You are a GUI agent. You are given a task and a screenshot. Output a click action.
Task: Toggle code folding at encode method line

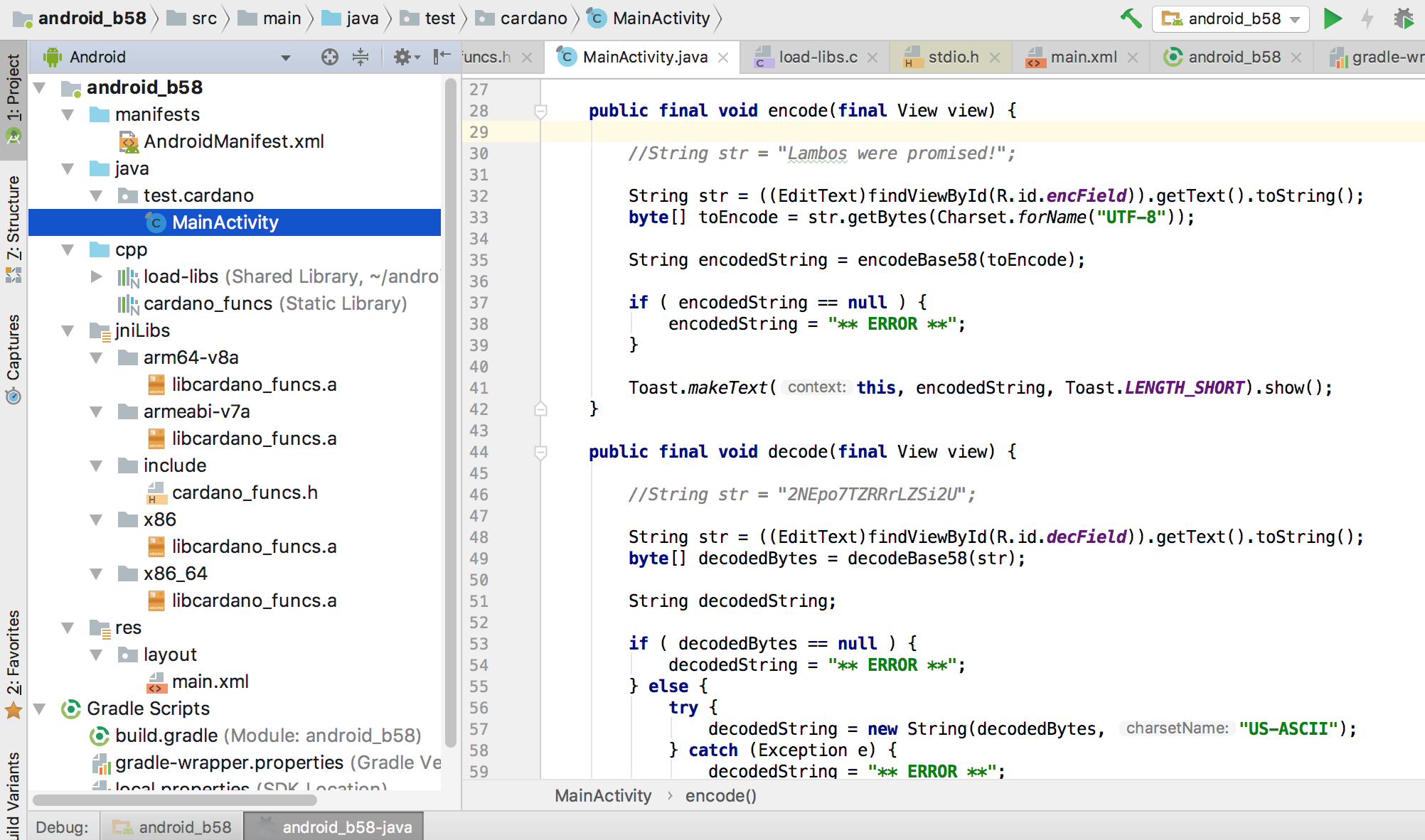[540, 112]
